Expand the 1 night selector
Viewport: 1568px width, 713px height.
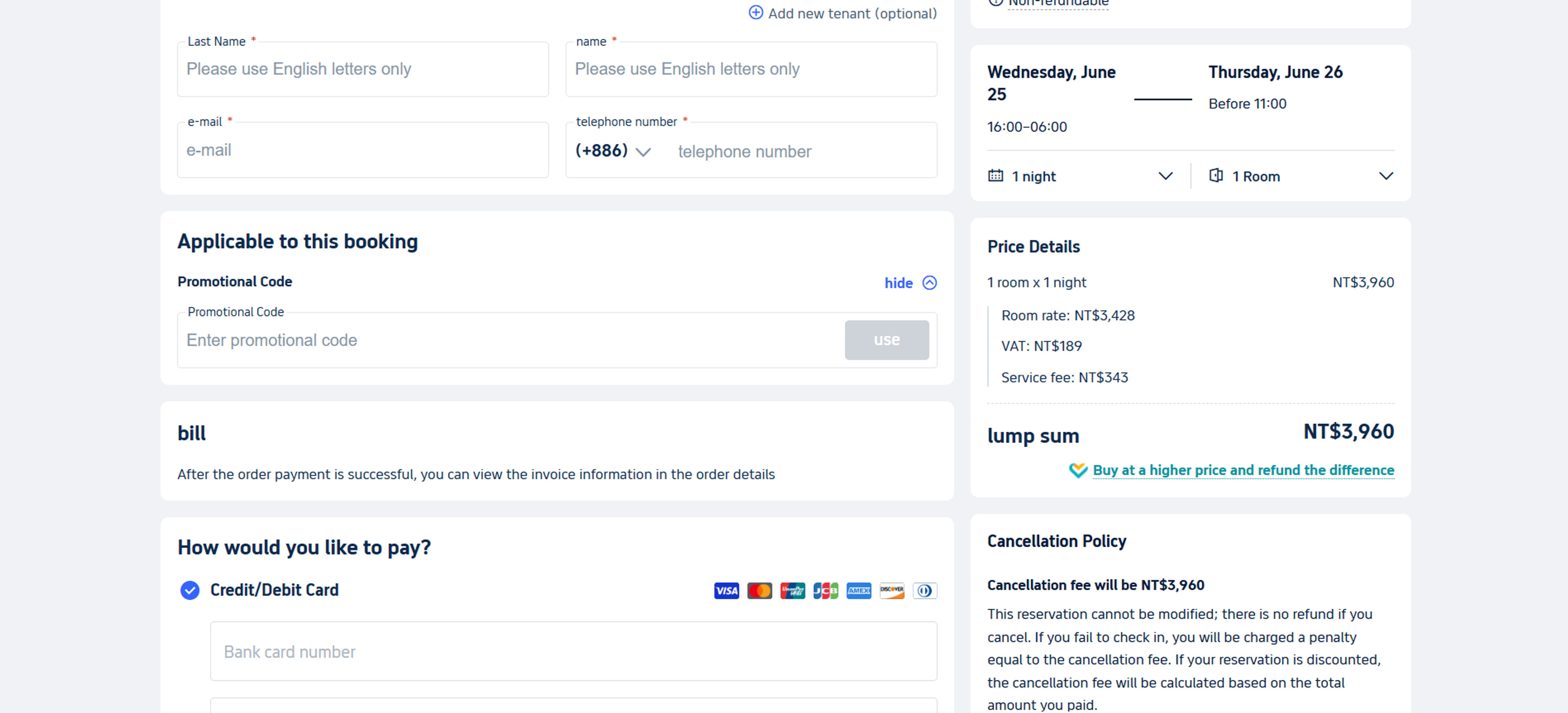[1166, 176]
